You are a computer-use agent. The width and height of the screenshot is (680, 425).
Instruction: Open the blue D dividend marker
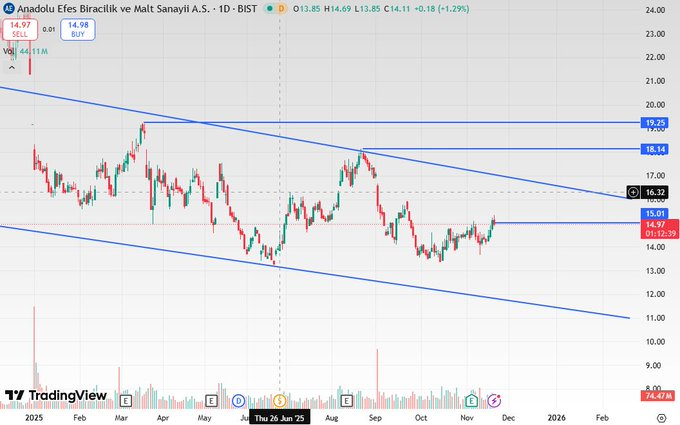(239, 401)
